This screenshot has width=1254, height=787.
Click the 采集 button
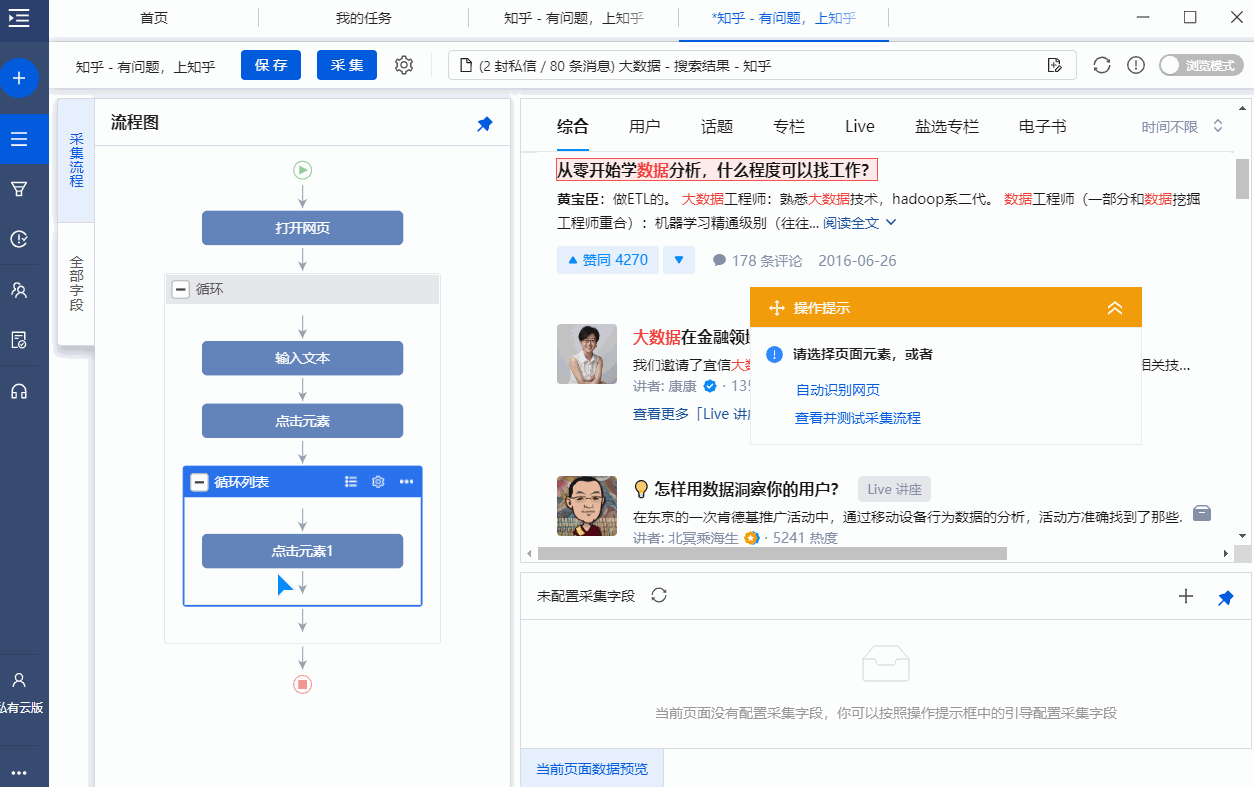pos(347,65)
